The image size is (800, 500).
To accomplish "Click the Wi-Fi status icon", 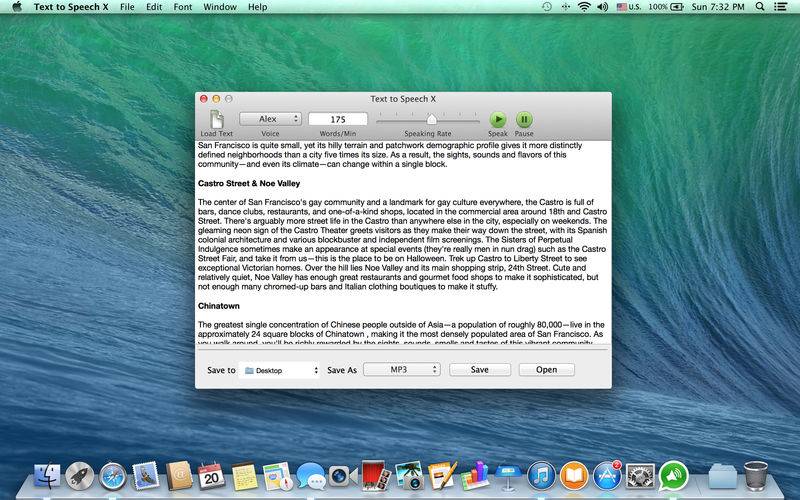I will [584, 7].
